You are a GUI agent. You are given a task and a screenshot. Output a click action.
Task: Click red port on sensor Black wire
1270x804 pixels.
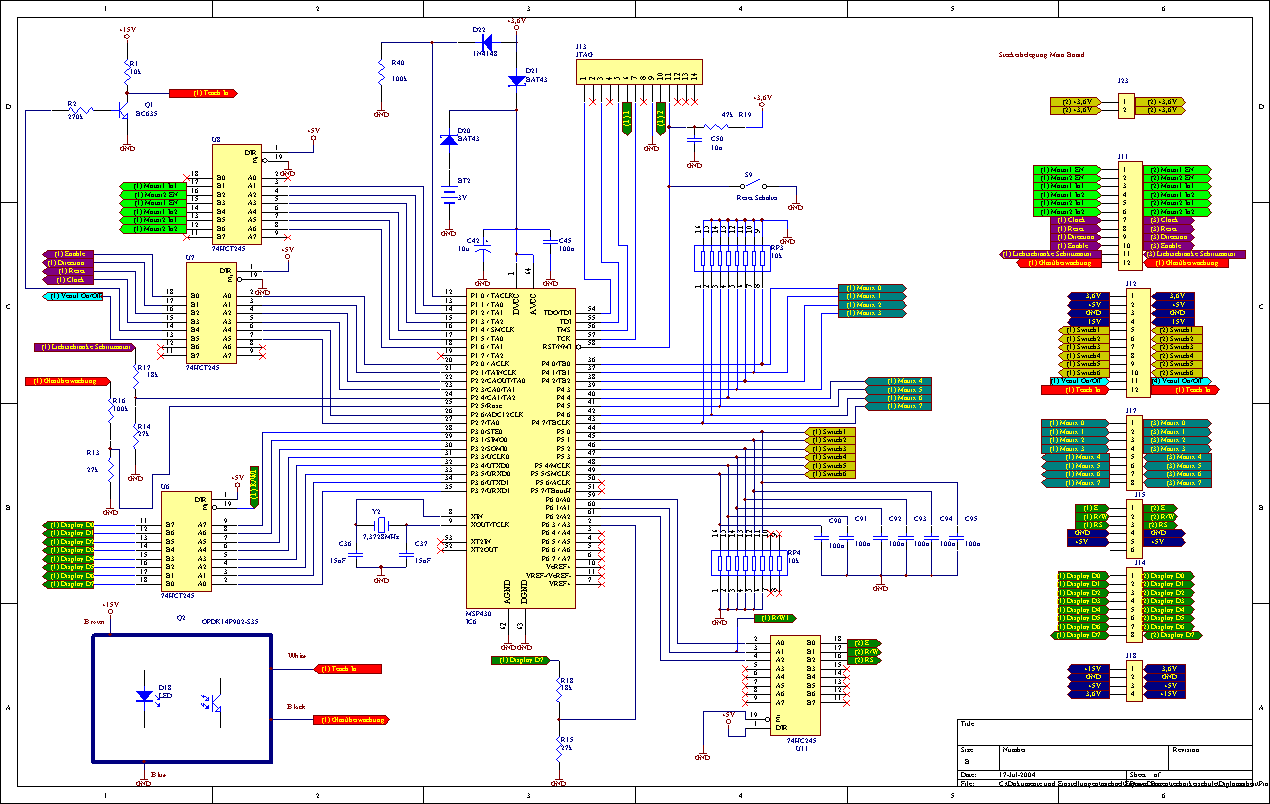tap(352, 719)
